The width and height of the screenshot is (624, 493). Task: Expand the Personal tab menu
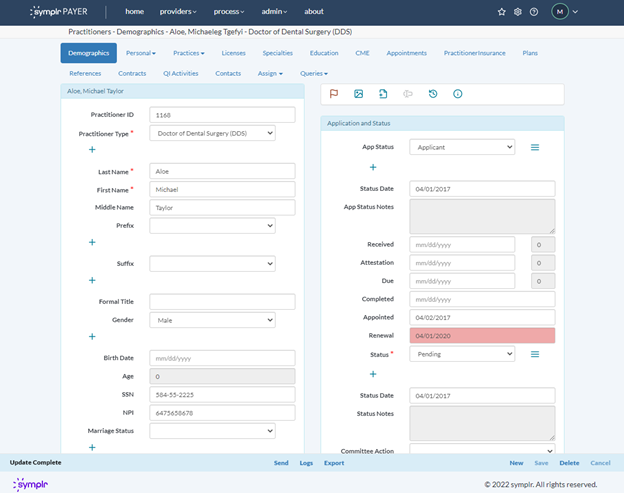tap(141, 53)
